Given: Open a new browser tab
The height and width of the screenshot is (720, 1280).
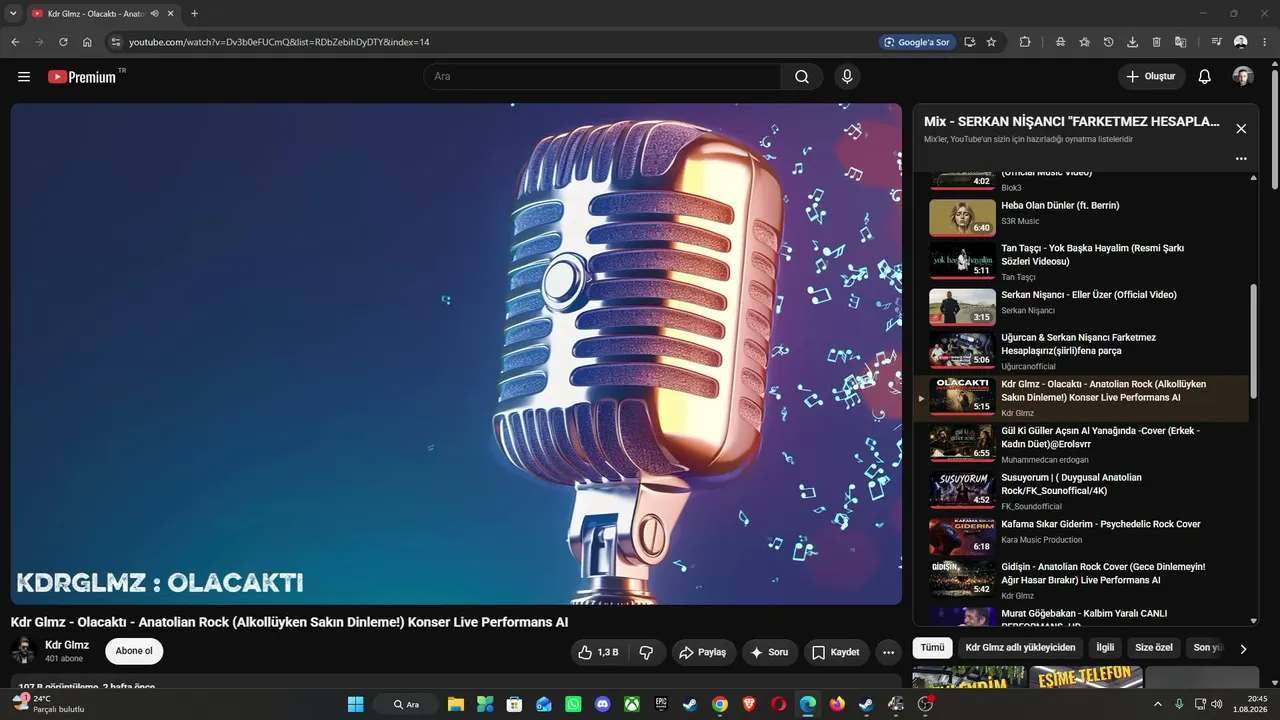Looking at the screenshot, I should click(x=194, y=14).
